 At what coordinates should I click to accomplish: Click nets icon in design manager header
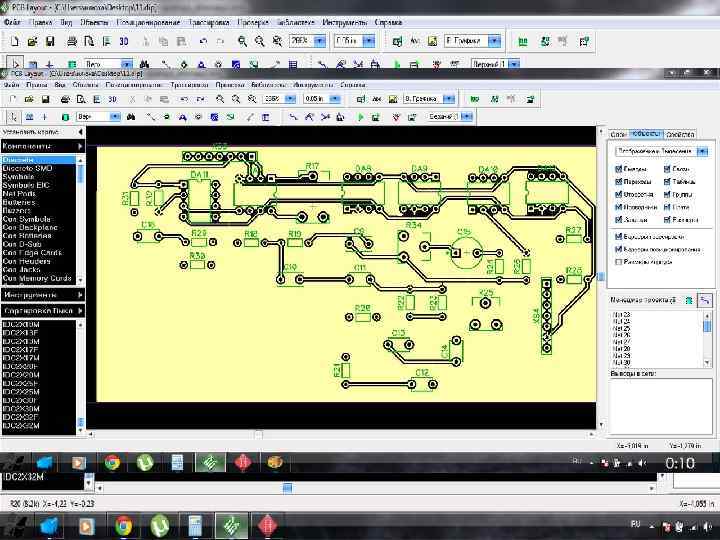pyautogui.click(x=705, y=300)
